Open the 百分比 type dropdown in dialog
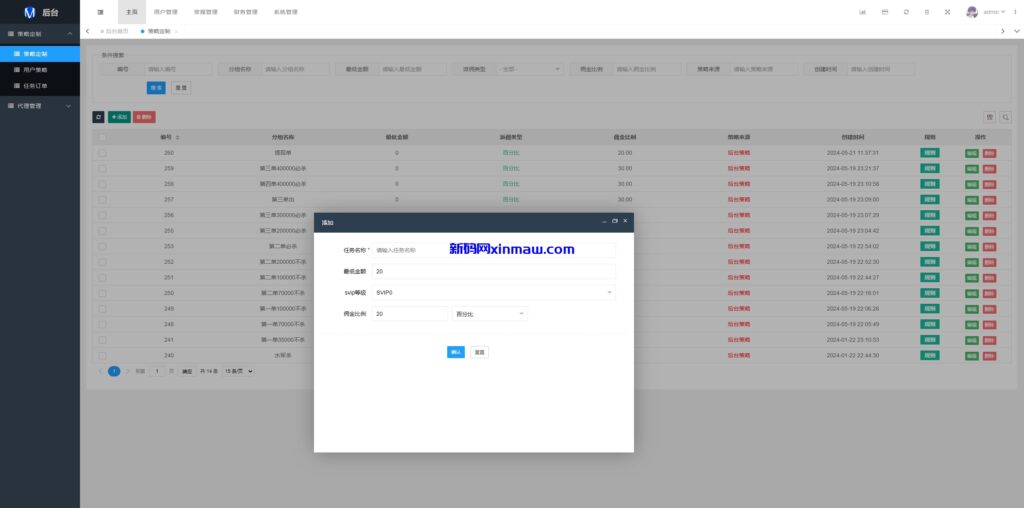The width and height of the screenshot is (1024, 508). click(490, 314)
